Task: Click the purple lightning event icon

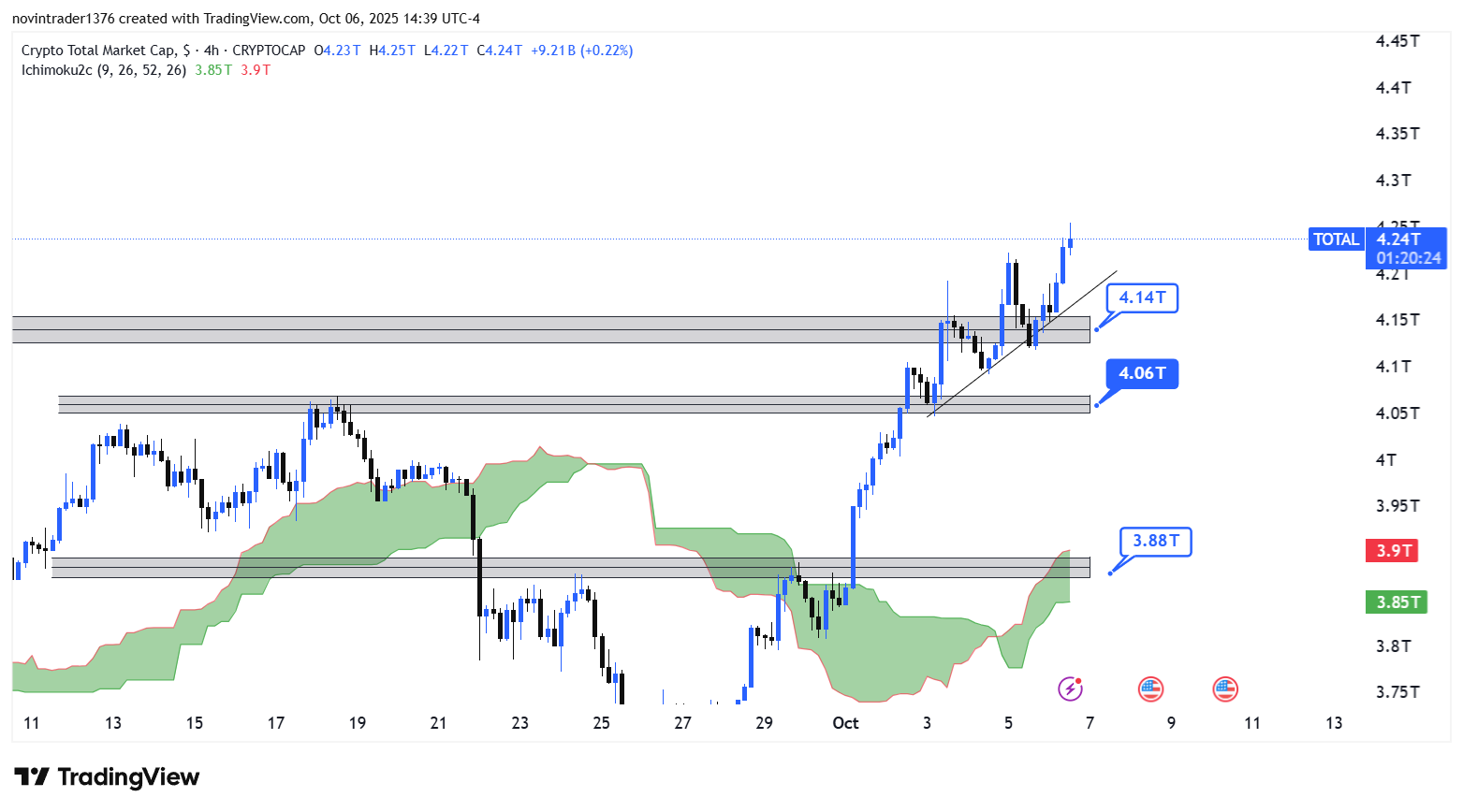Action: tap(1070, 689)
